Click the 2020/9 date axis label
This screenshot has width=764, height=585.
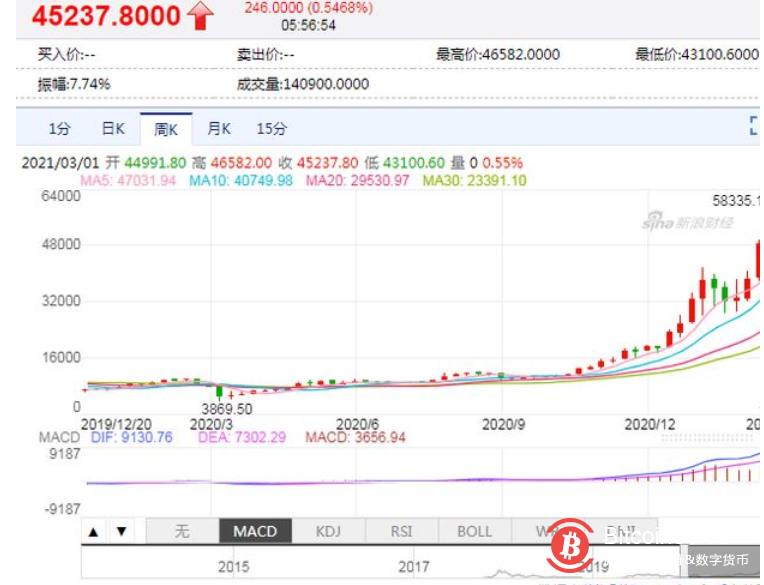click(x=503, y=424)
